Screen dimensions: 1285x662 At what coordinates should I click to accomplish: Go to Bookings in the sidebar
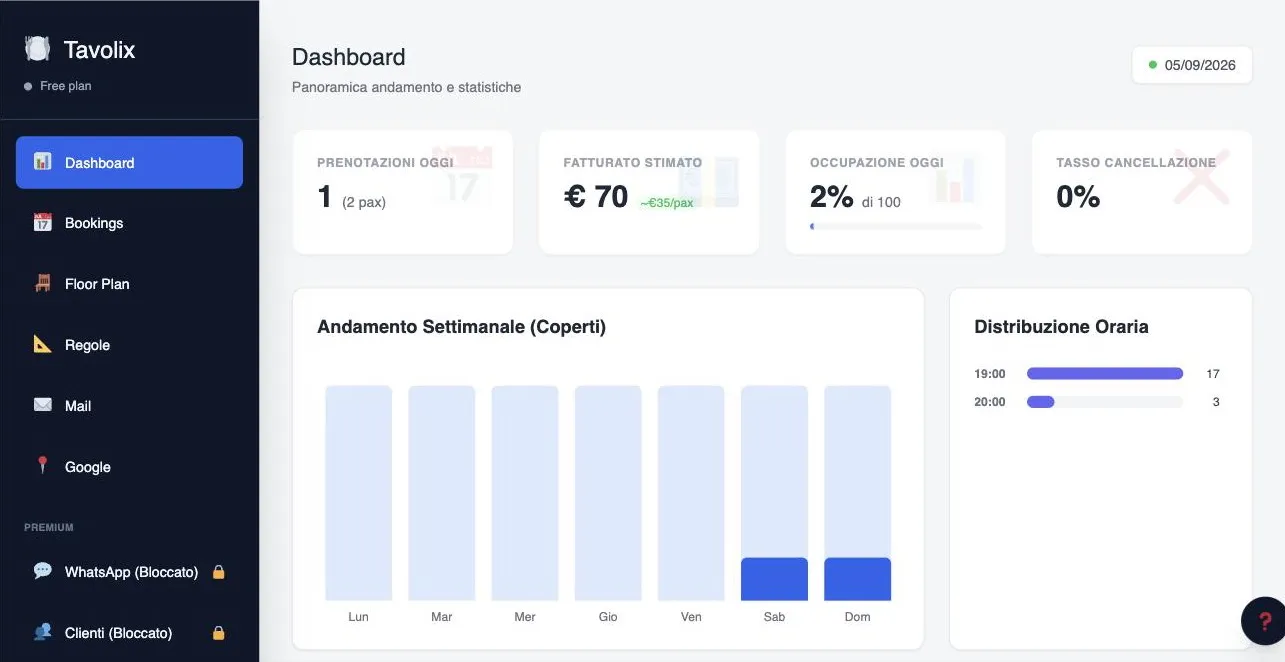pos(129,223)
